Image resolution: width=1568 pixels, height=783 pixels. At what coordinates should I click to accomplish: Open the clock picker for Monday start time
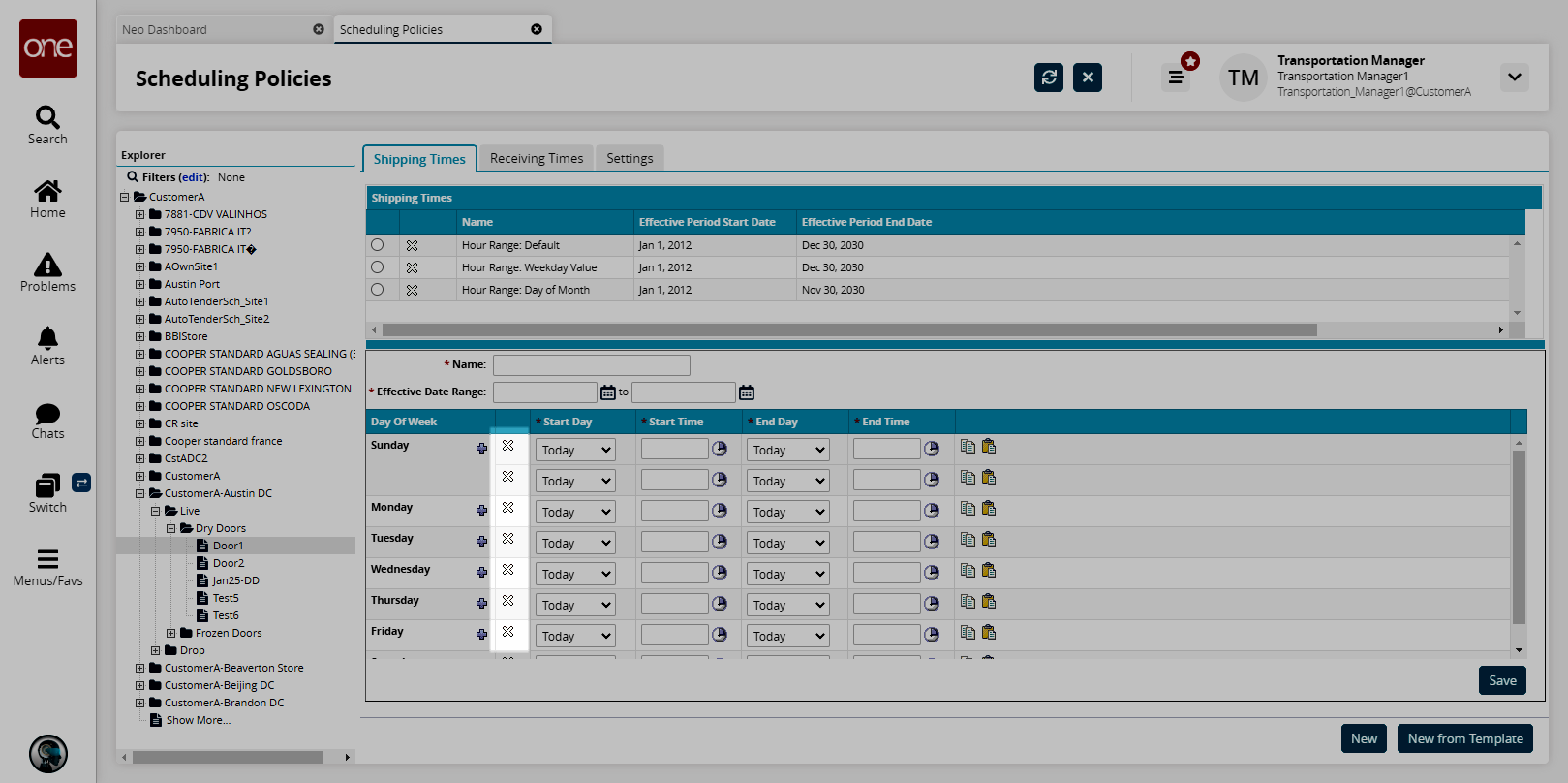pos(720,510)
